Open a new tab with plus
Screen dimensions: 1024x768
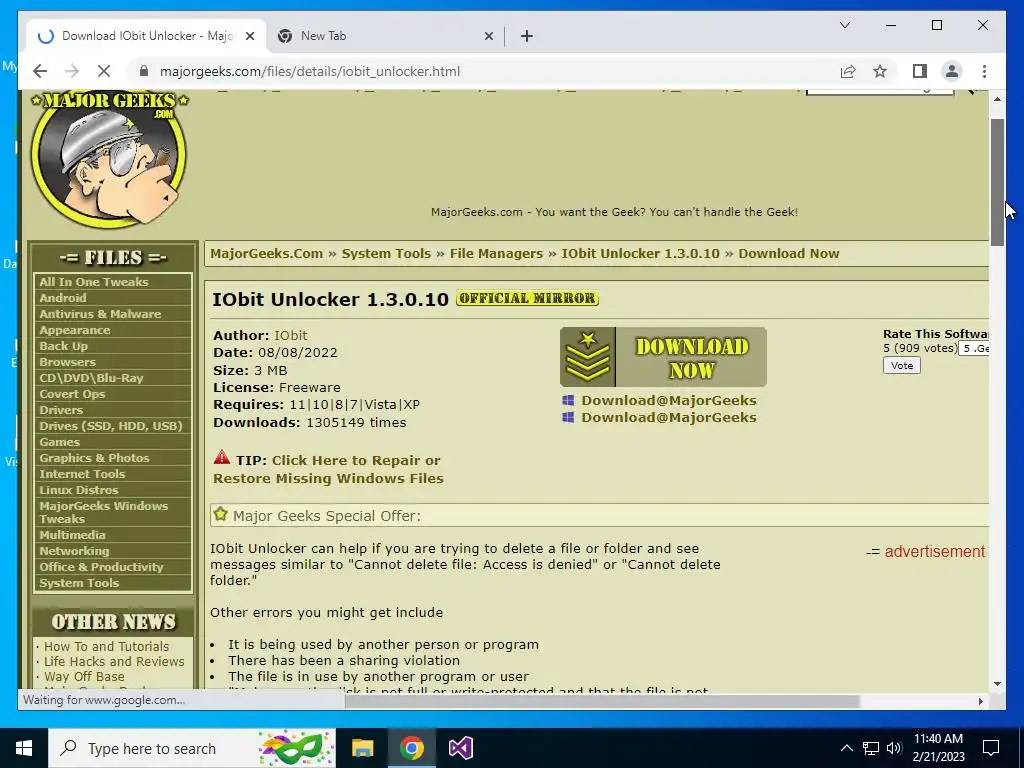pyautogui.click(x=527, y=36)
